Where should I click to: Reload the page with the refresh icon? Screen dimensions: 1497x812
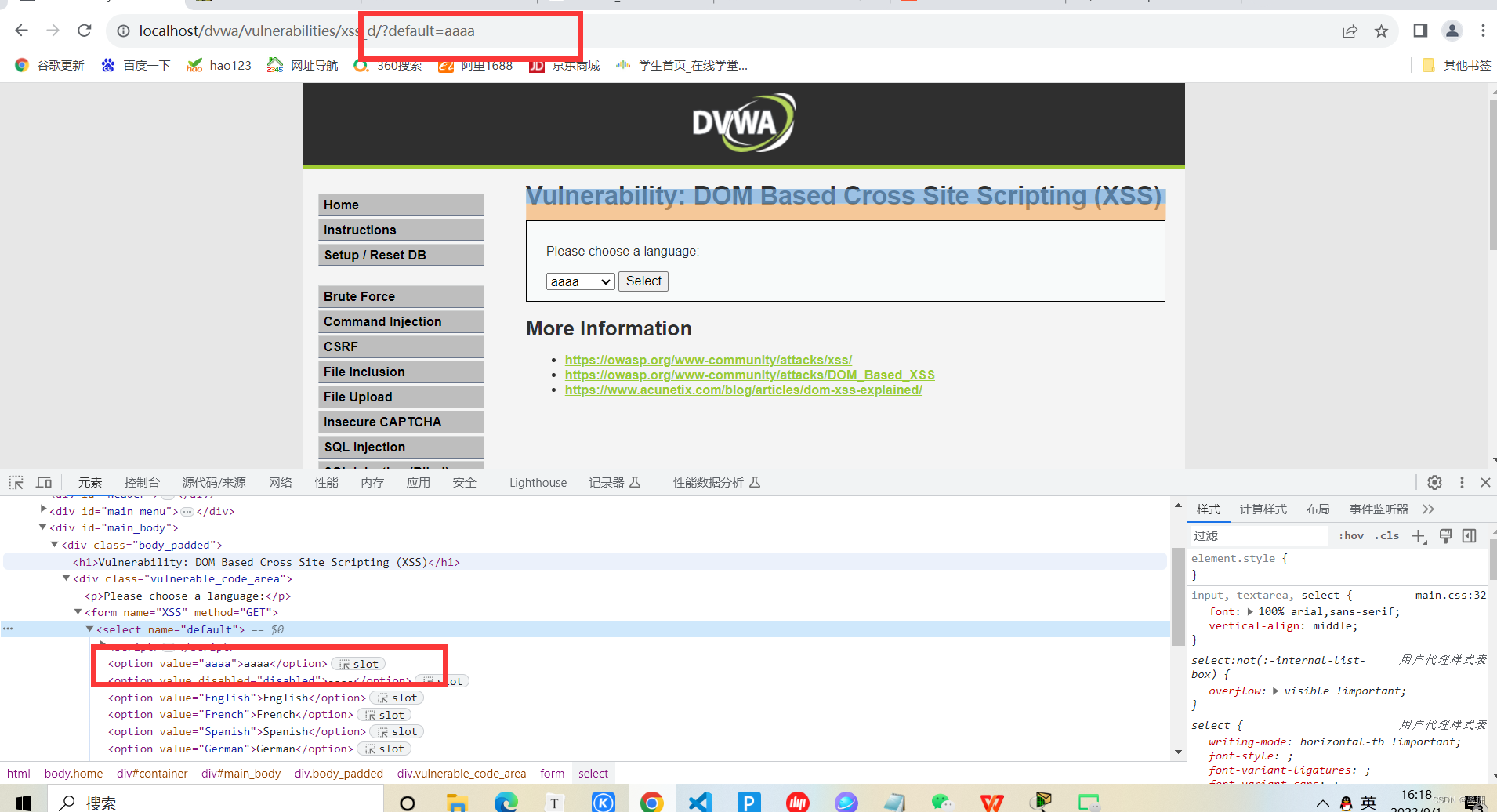pos(85,31)
